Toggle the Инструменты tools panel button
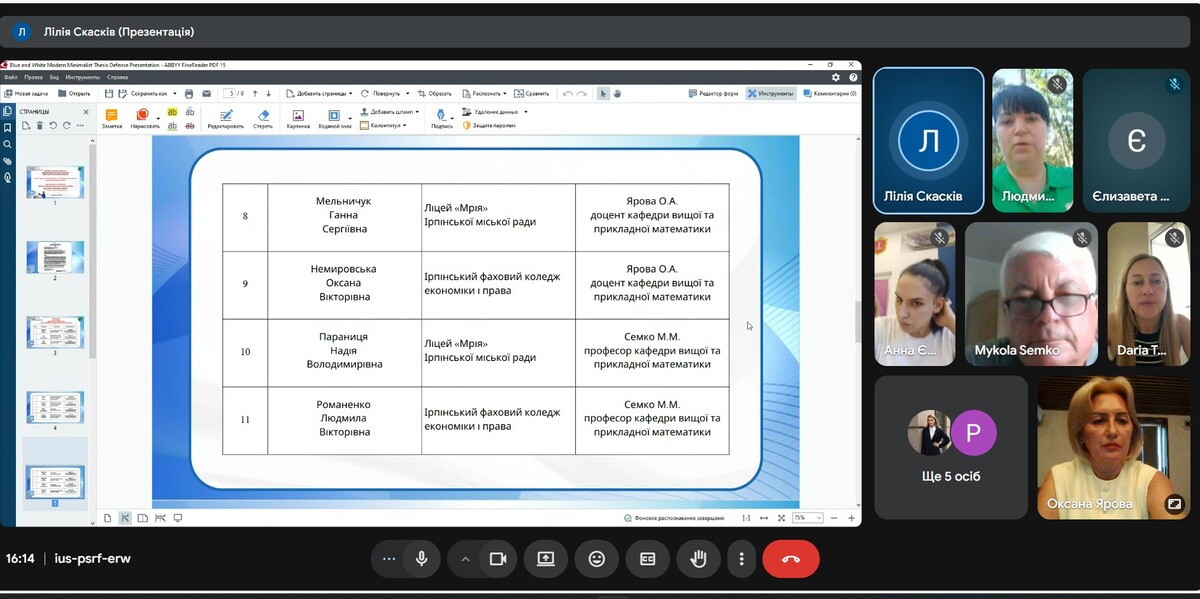 770,93
